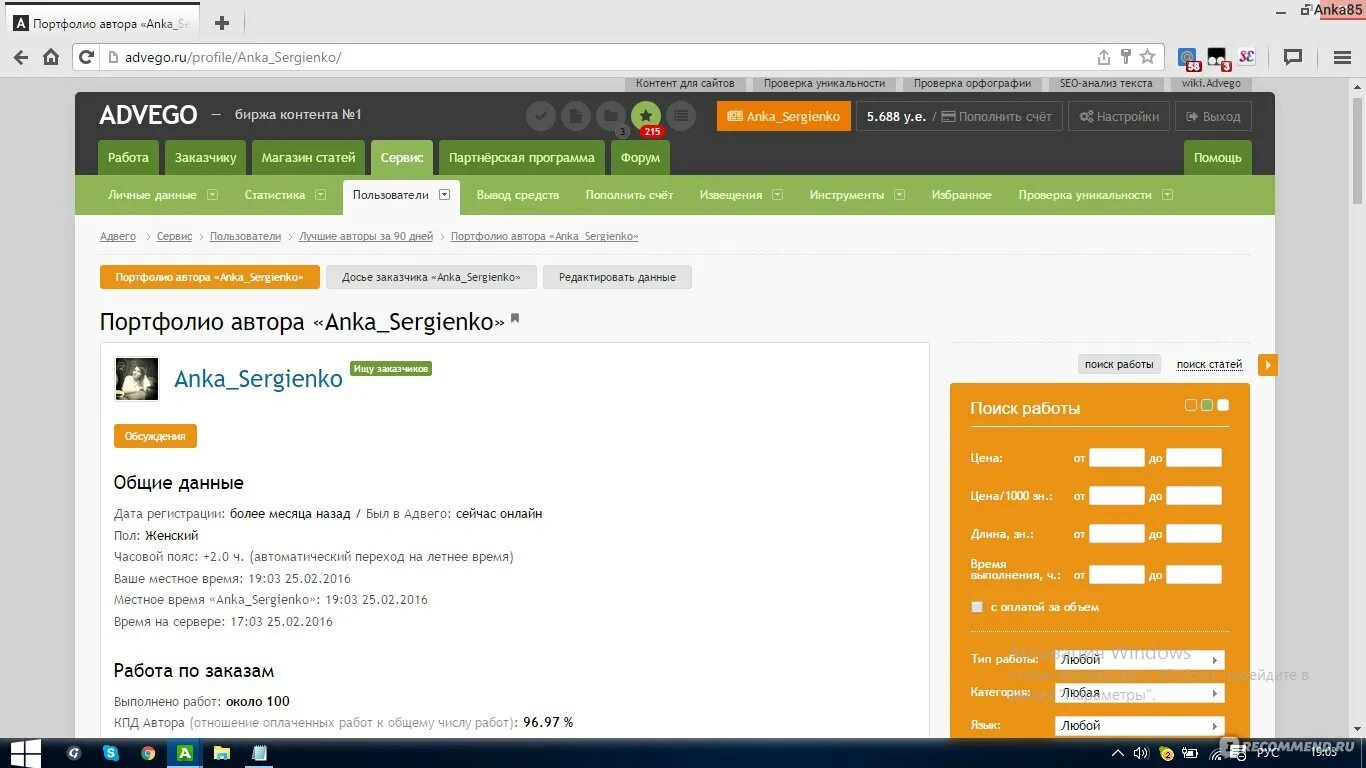Screen dimensions: 1366x768
Task: Reload the page with the refresh icon
Action: (x=86, y=57)
